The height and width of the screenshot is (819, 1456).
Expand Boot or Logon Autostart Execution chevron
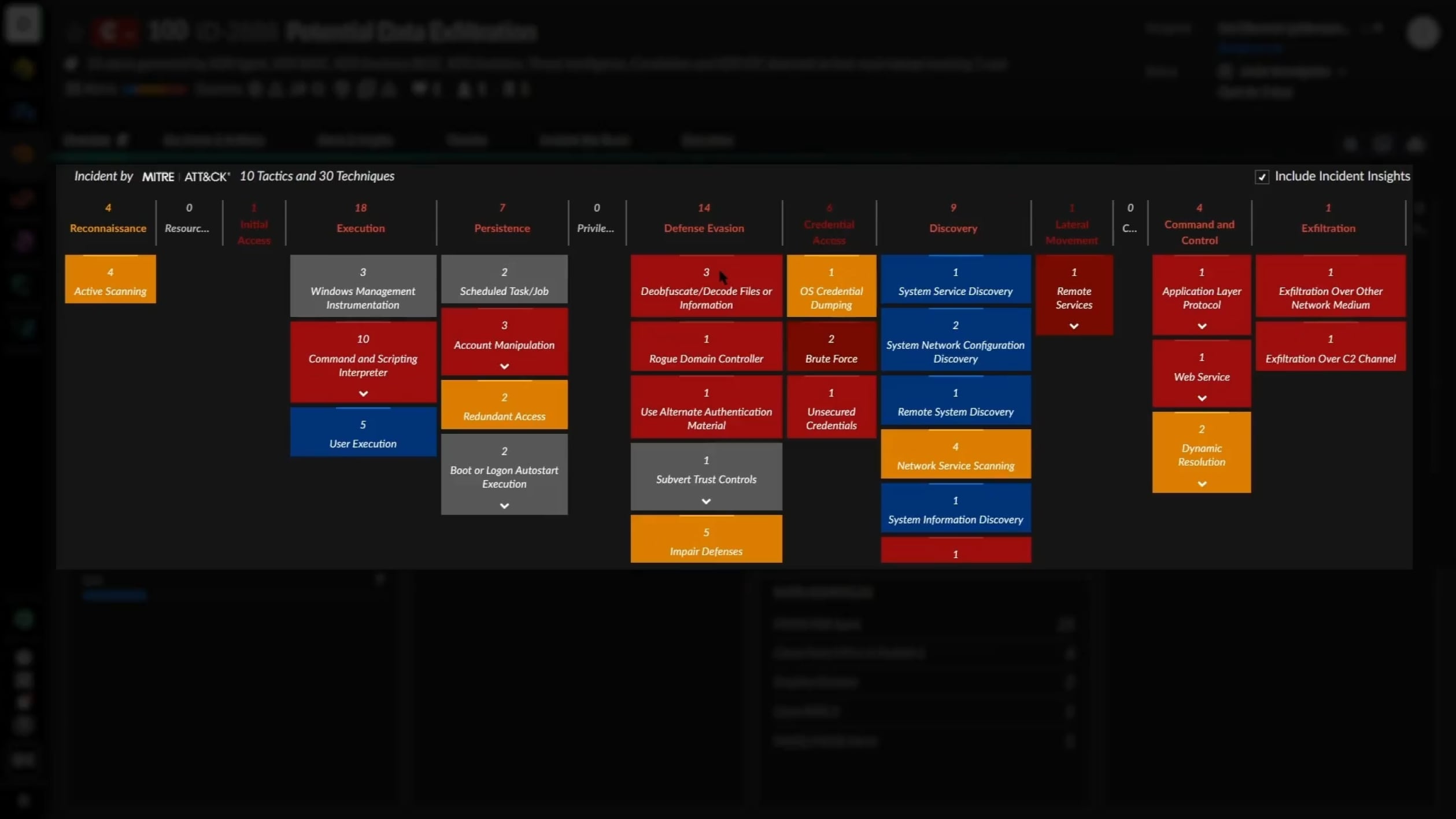[x=504, y=506]
